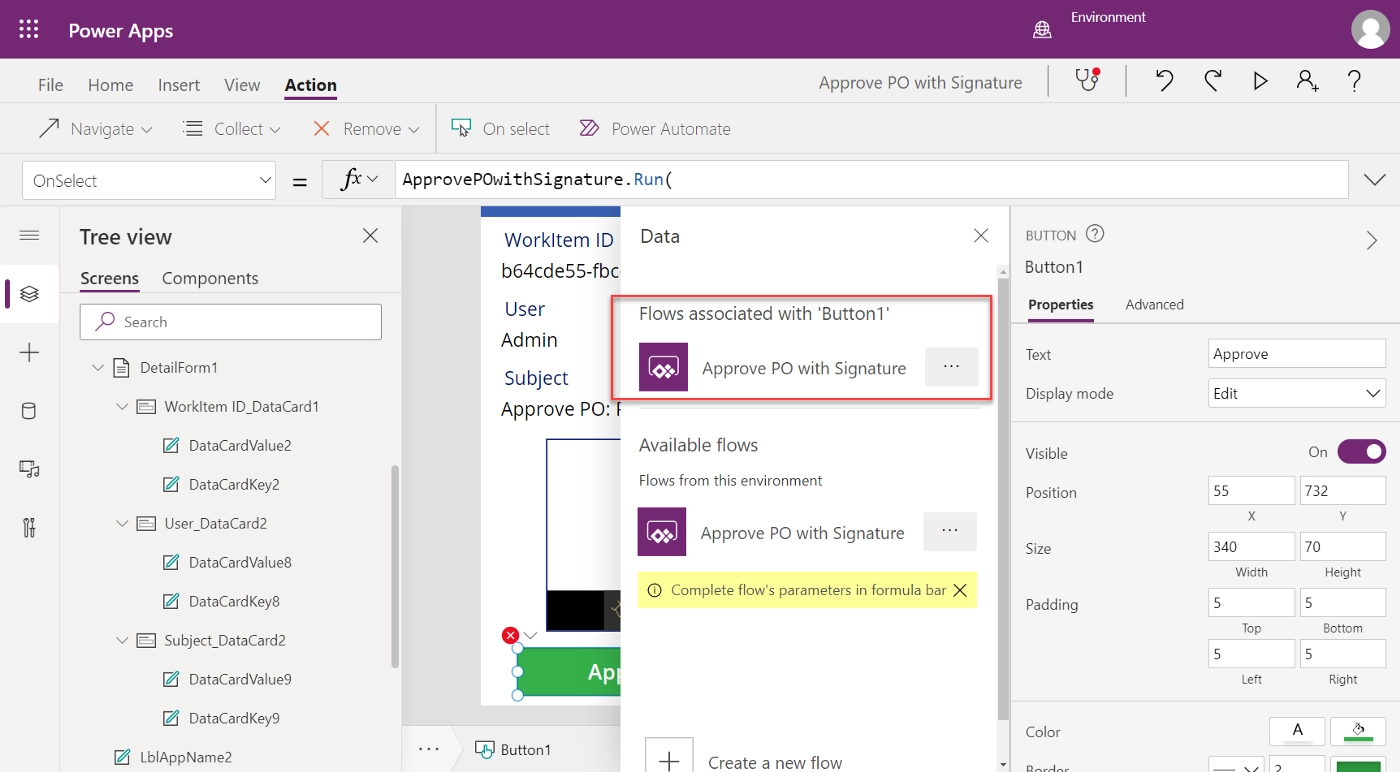Select available Approve PO with Signature flow

771,532
